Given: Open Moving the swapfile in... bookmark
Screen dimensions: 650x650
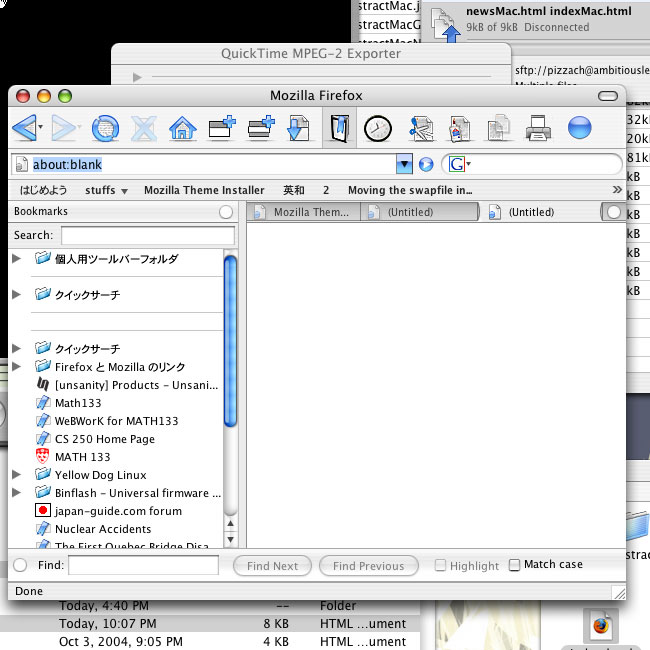Looking at the screenshot, I should [x=410, y=190].
